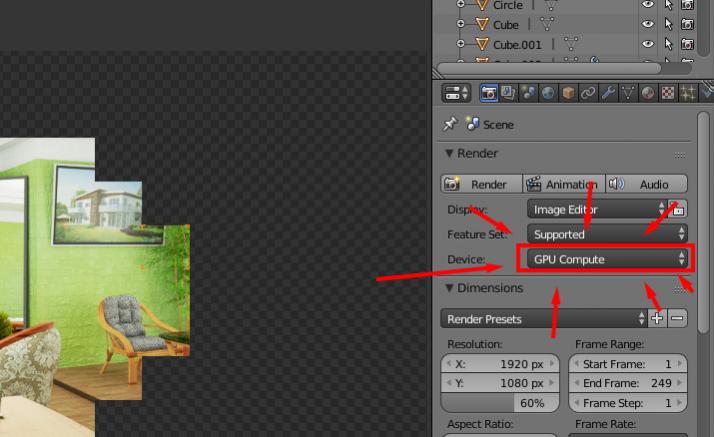Decrease Start Frame with left arrow
The image size is (714, 437).
577,364
